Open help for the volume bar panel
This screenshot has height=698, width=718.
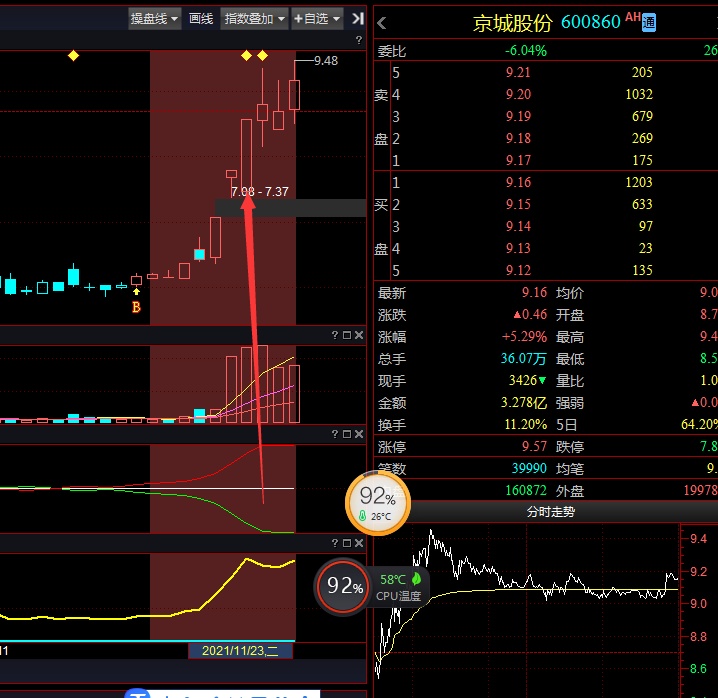pyautogui.click(x=333, y=335)
